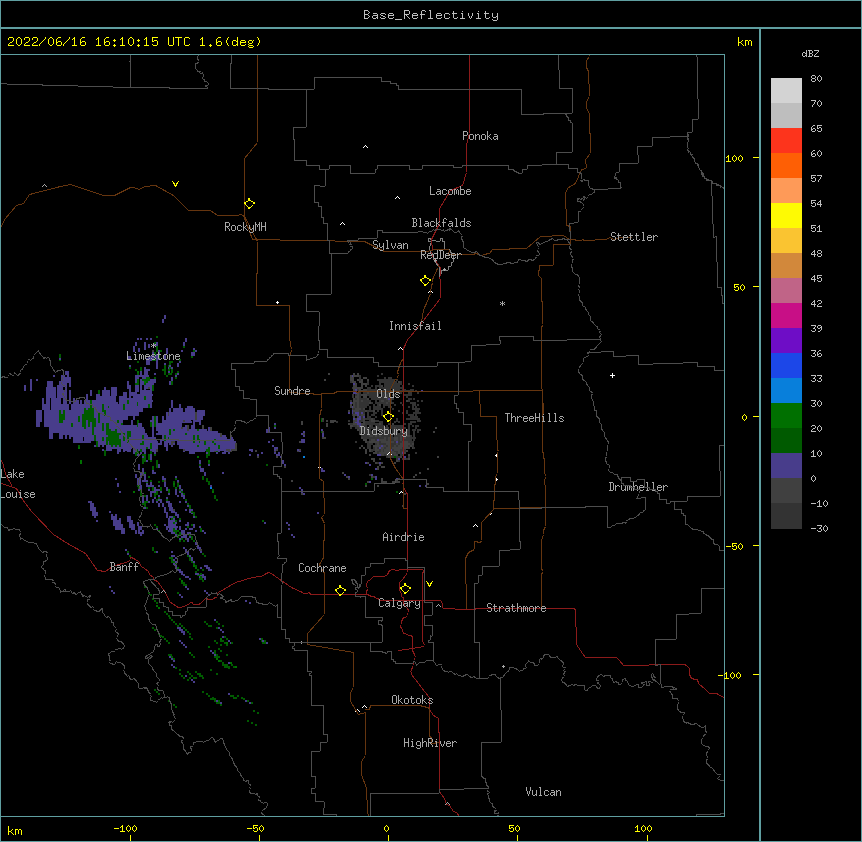Select the magenta 42 dBZ legend color
Screen dimensions: 862x842
pyautogui.click(x=786, y=315)
